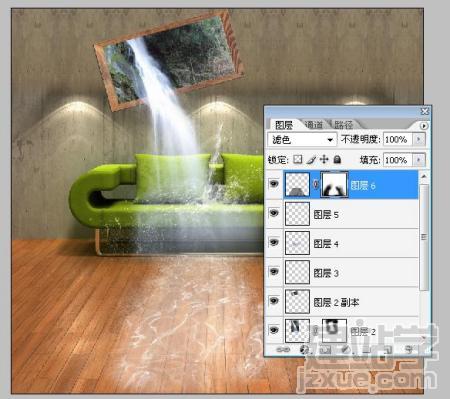This screenshot has width=450, height=399.
Task: Switch to the 路径 tab
Action: point(344,125)
